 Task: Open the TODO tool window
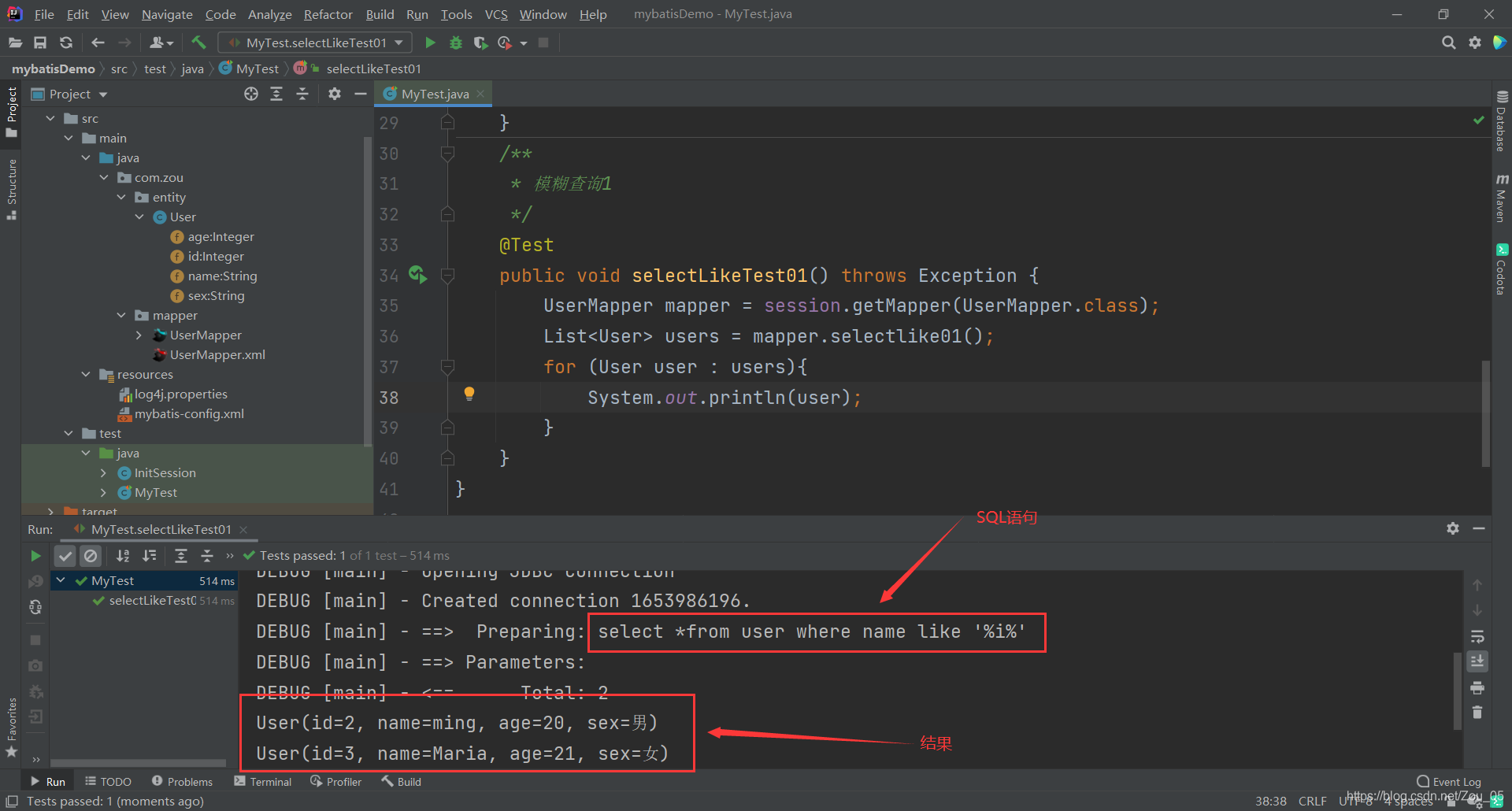click(109, 781)
